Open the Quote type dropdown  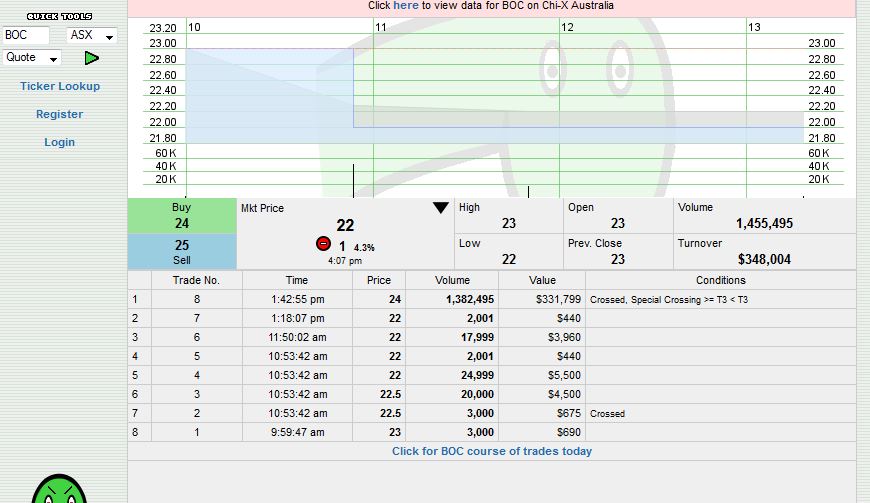pos(32,58)
